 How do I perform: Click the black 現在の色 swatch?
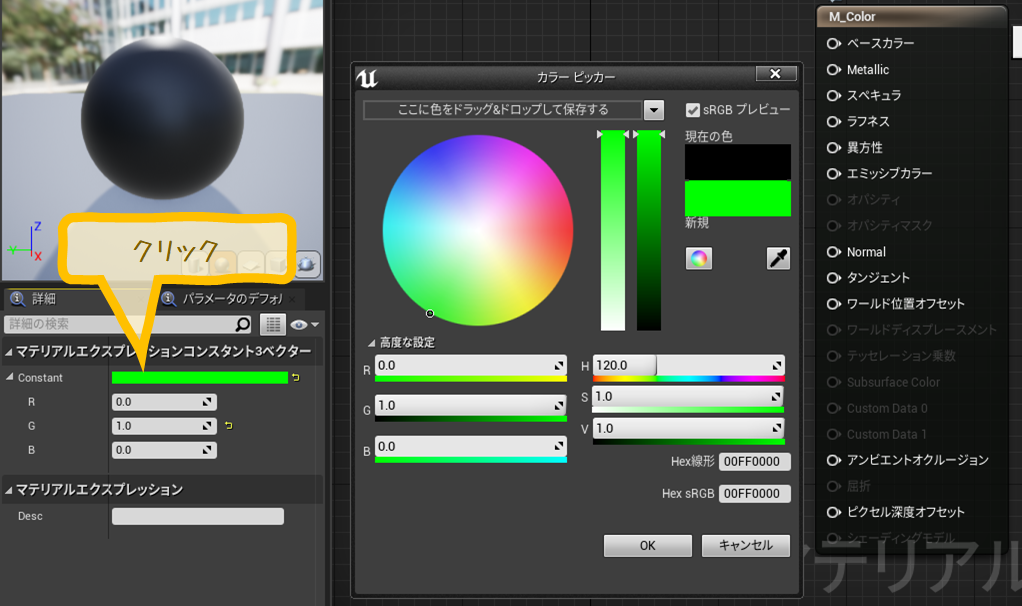pyautogui.click(x=738, y=162)
